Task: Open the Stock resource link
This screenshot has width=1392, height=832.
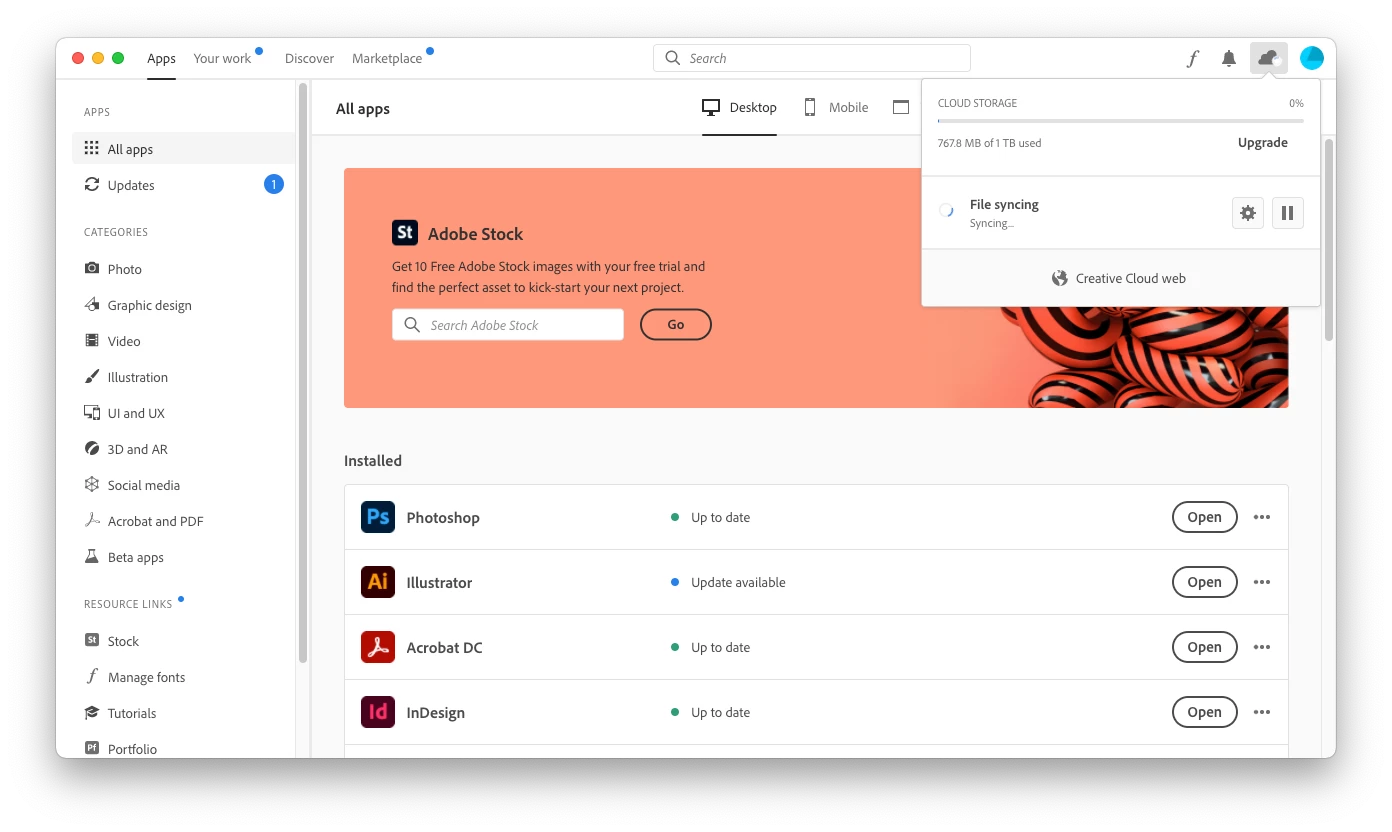Action: [x=184, y=641]
